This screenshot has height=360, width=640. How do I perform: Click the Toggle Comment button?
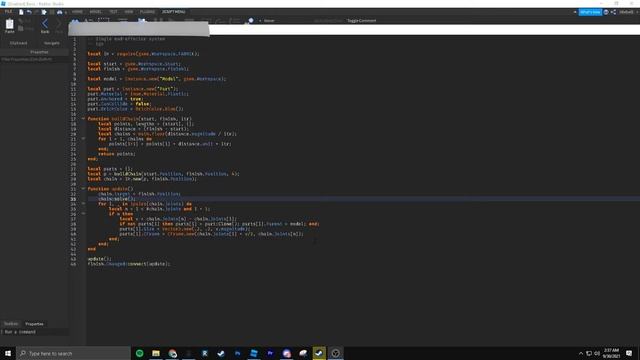coord(362,20)
